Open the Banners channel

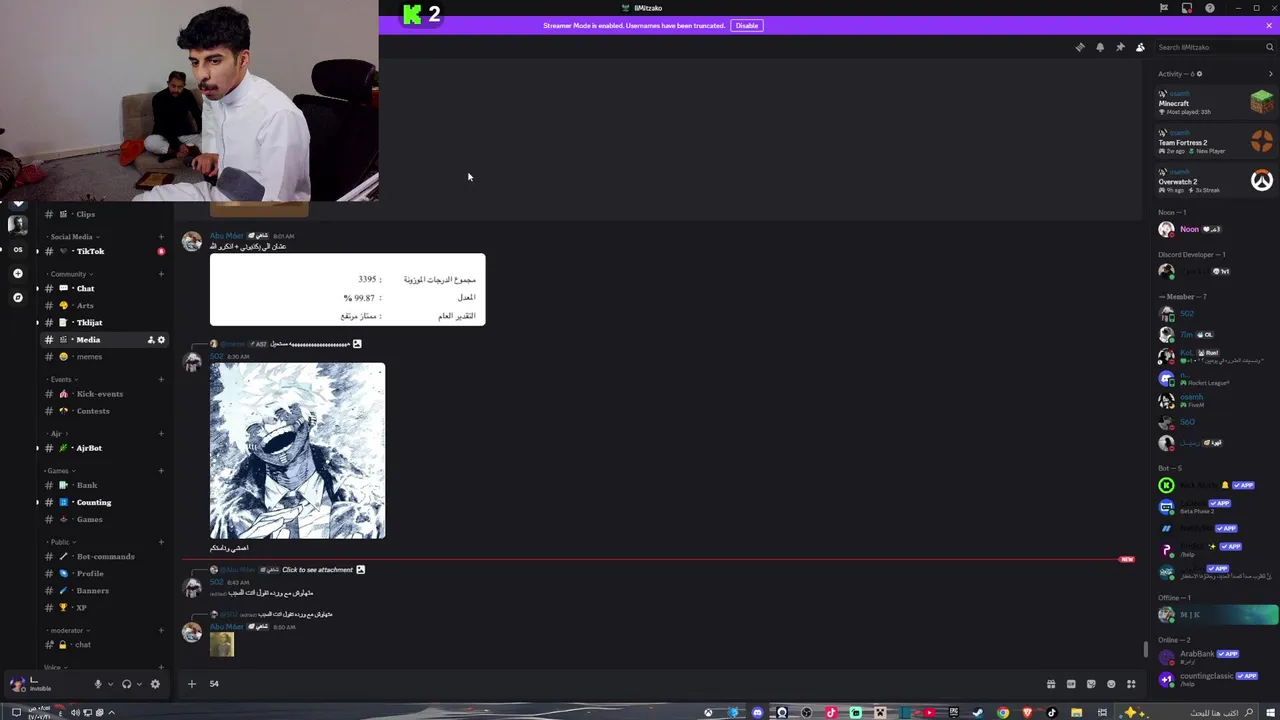[x=105, y=590]
